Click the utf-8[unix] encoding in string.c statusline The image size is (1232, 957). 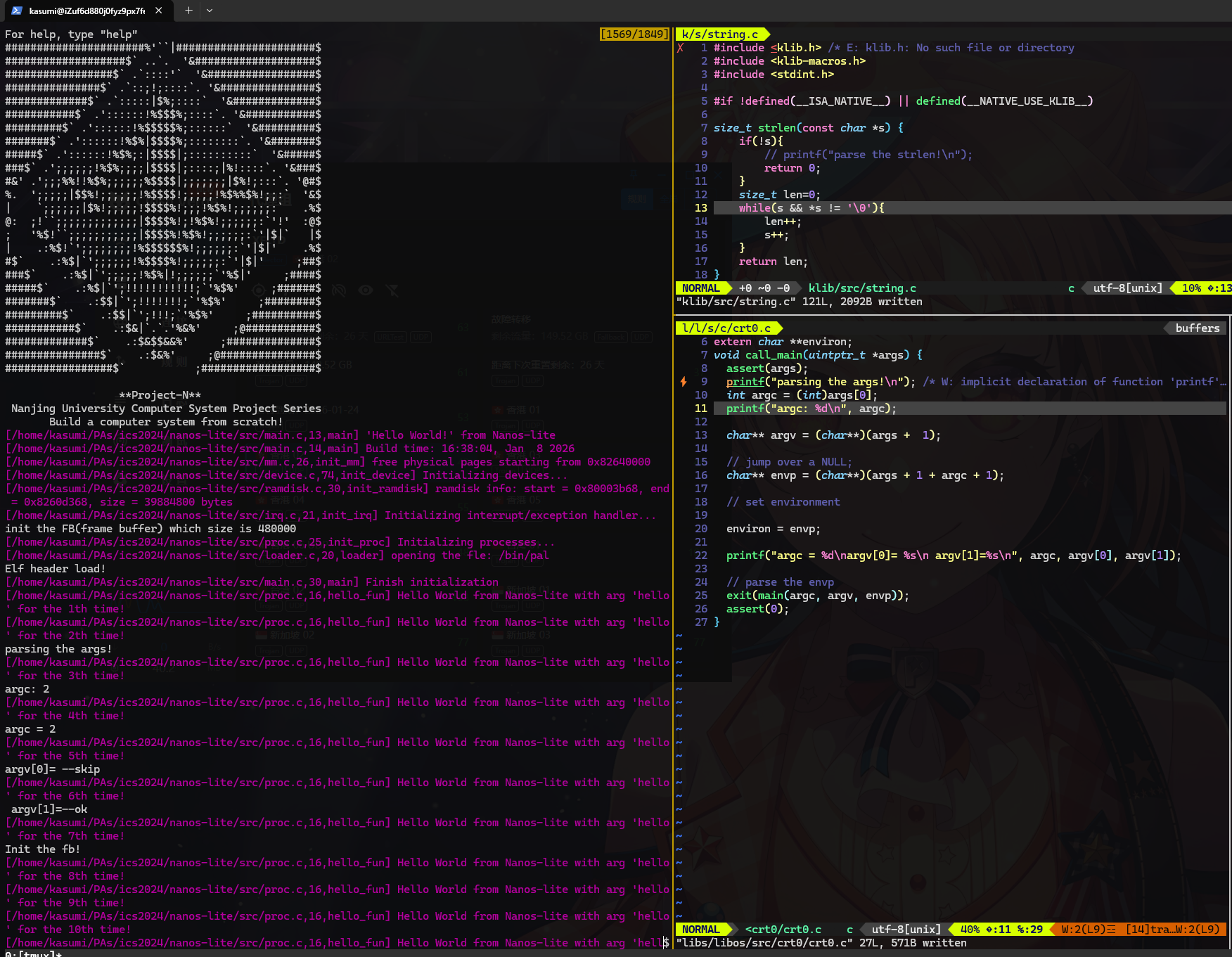(x=1127, y=288)
